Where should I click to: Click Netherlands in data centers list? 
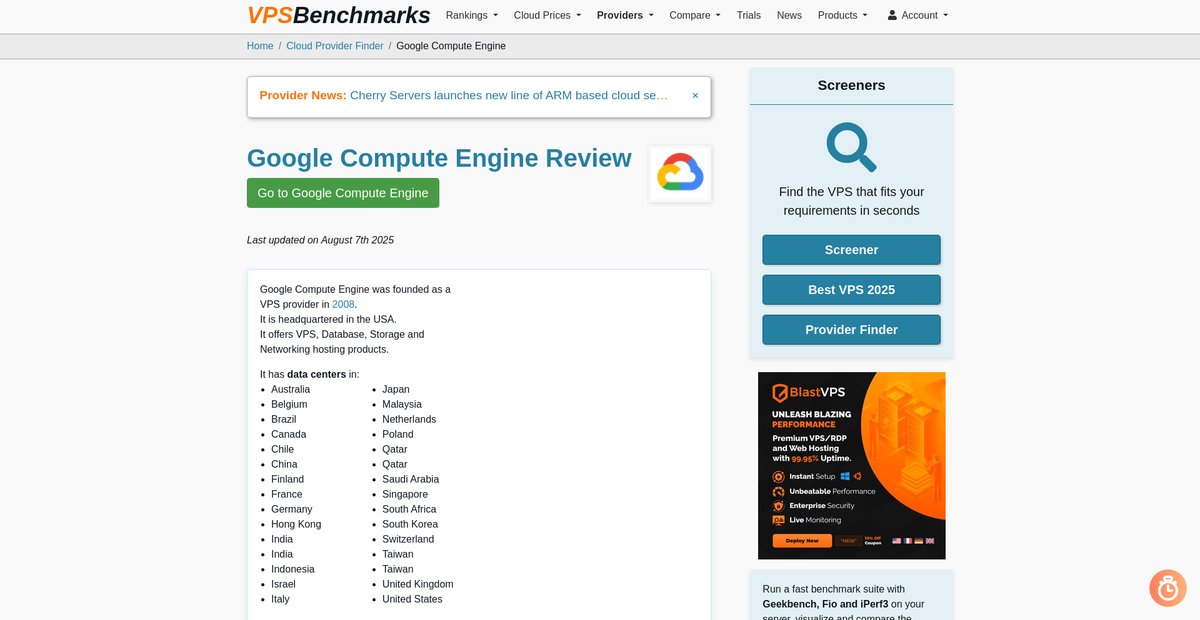tap(409, 419)
